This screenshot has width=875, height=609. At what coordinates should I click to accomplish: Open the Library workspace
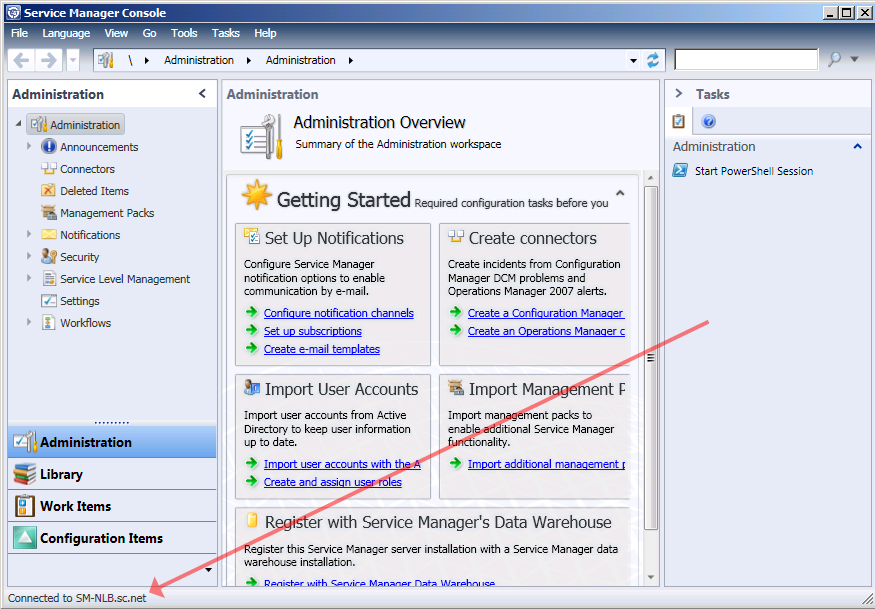pos(61,474)
